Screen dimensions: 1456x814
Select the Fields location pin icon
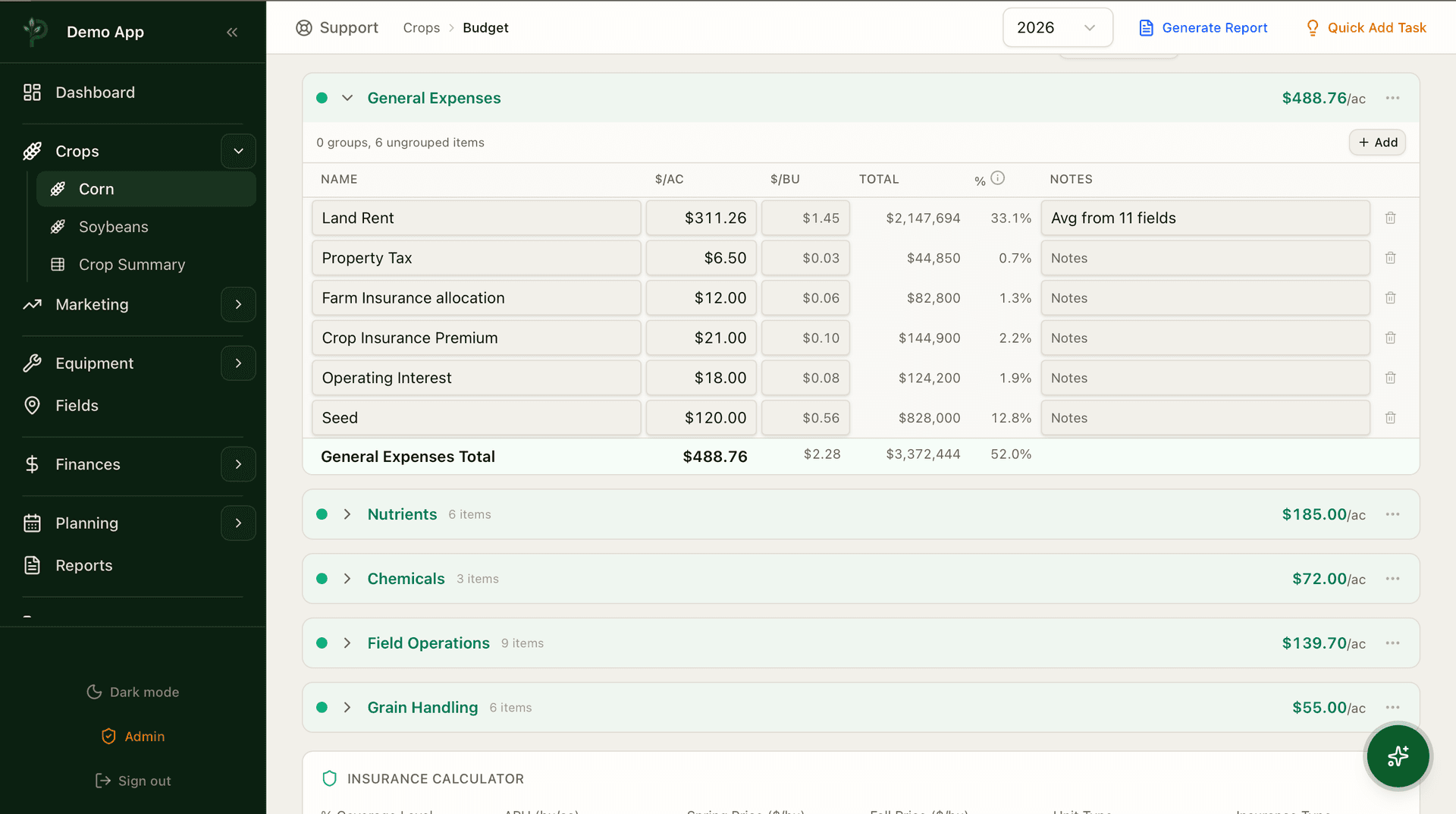[32, 405]
